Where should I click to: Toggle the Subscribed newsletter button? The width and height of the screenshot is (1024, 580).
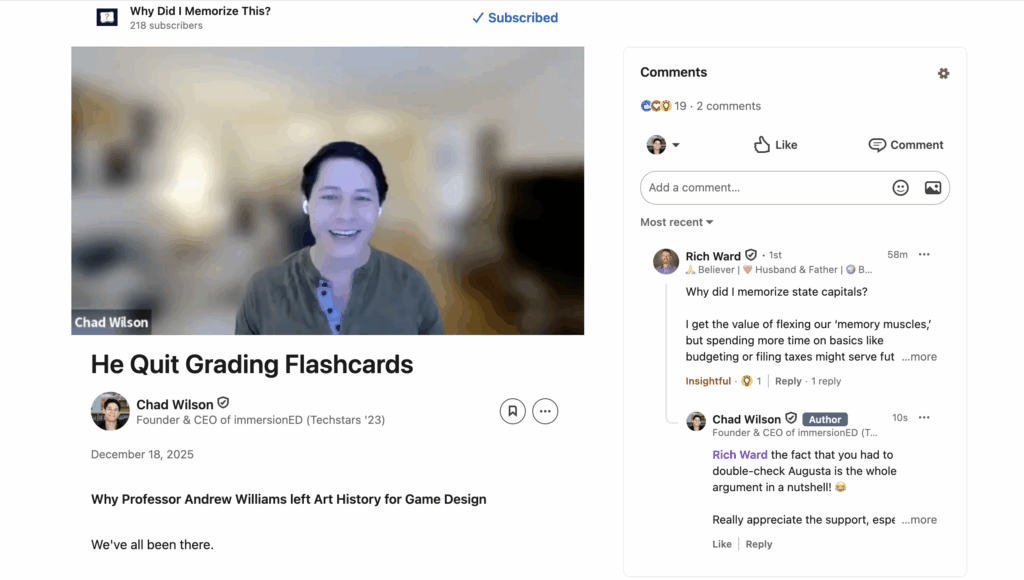coord(514,18)
